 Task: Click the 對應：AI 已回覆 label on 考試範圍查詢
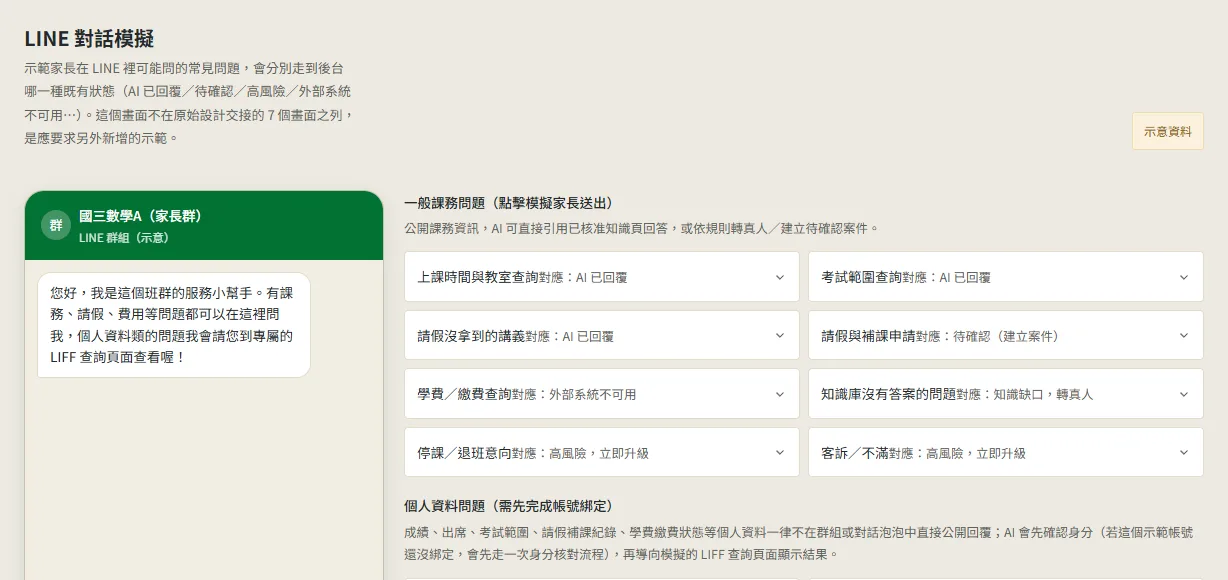click(947, 278)
